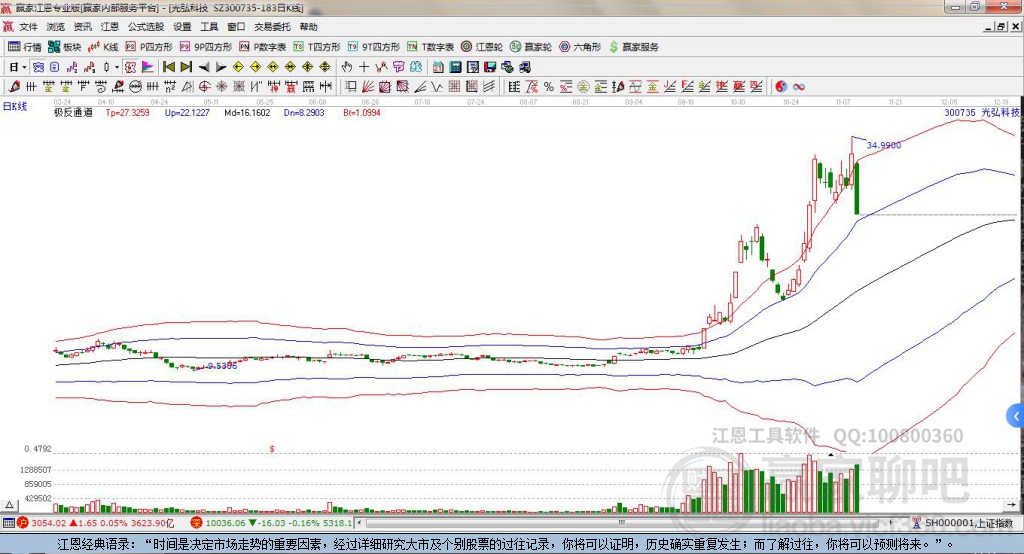This screenshot has height=554, width=1024.
Task: Jump to first bar with olive arrow
Action: click(168, 67)
